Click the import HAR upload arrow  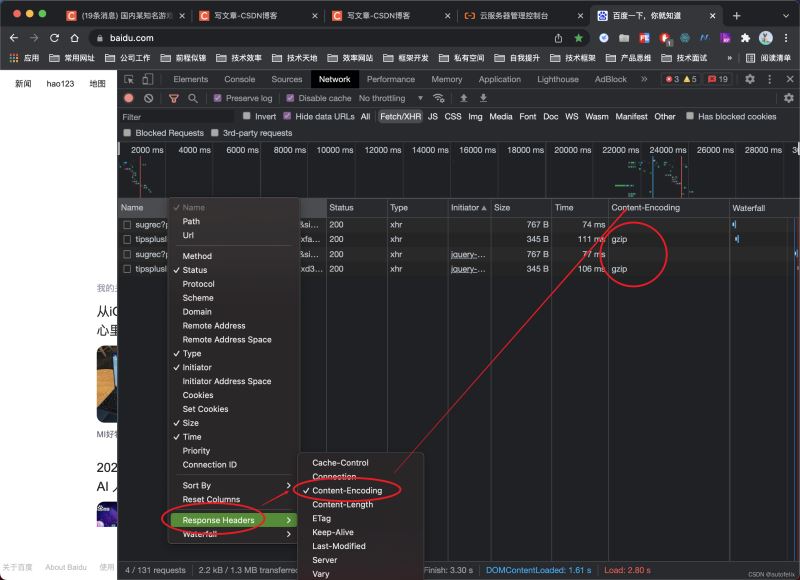click(x=463, y=98)
